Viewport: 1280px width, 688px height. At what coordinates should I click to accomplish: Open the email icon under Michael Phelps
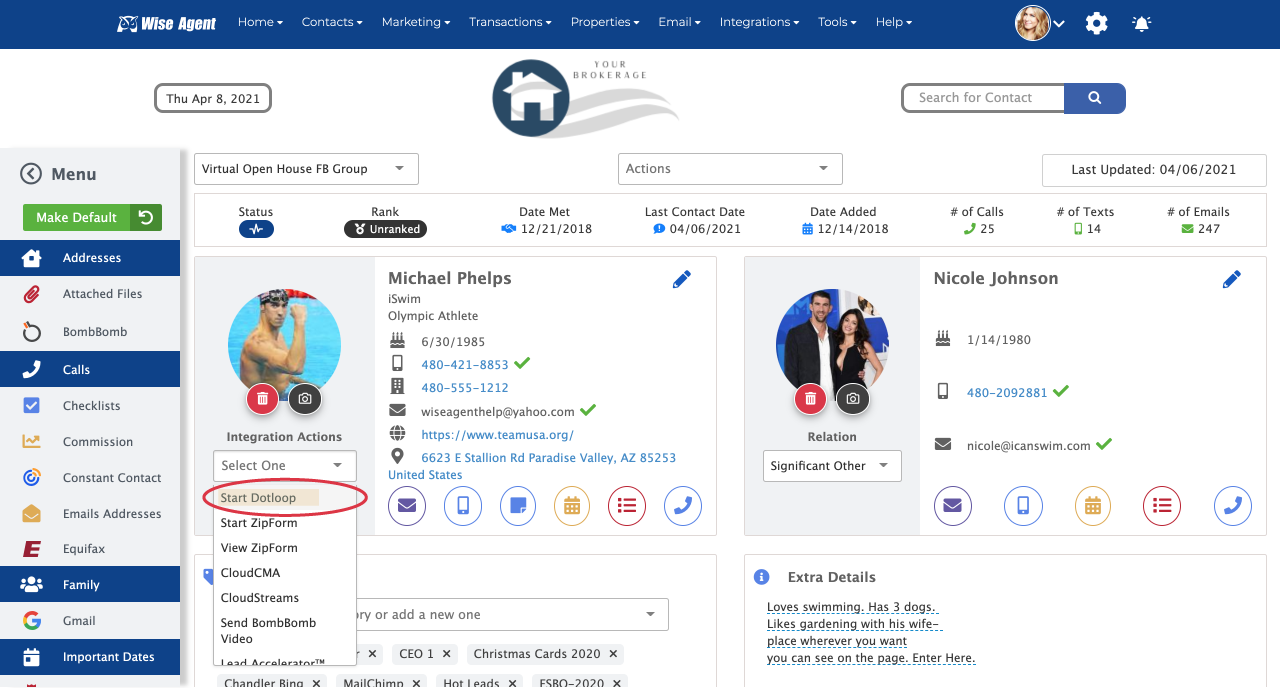click(406, 506)
